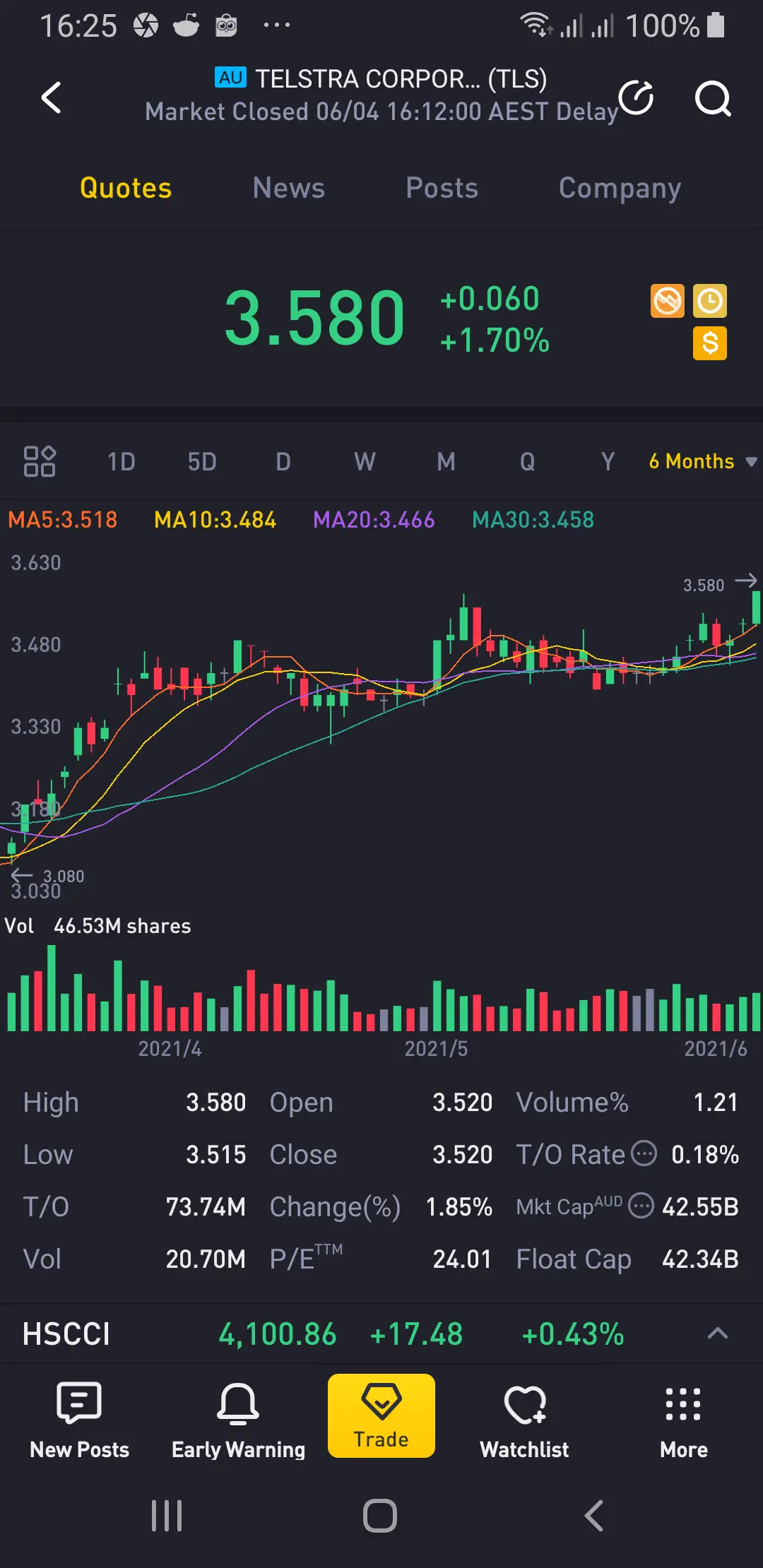This screenshot has width=763, height=1568.
Task: Select the Q quarterly chart period
Action: (x=527, y=462)
